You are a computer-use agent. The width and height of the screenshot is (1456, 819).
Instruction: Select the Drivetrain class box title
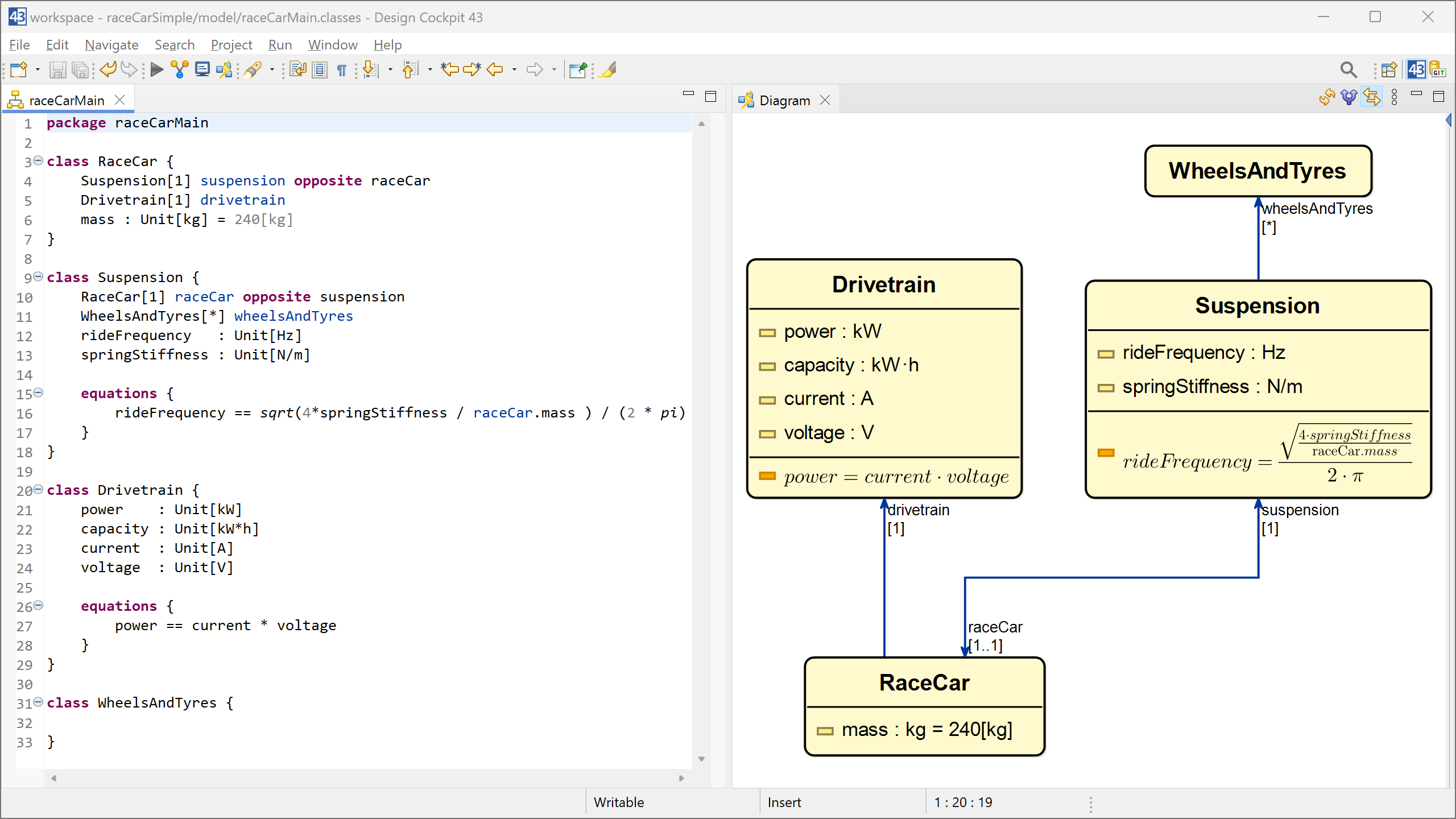point(884,285)
